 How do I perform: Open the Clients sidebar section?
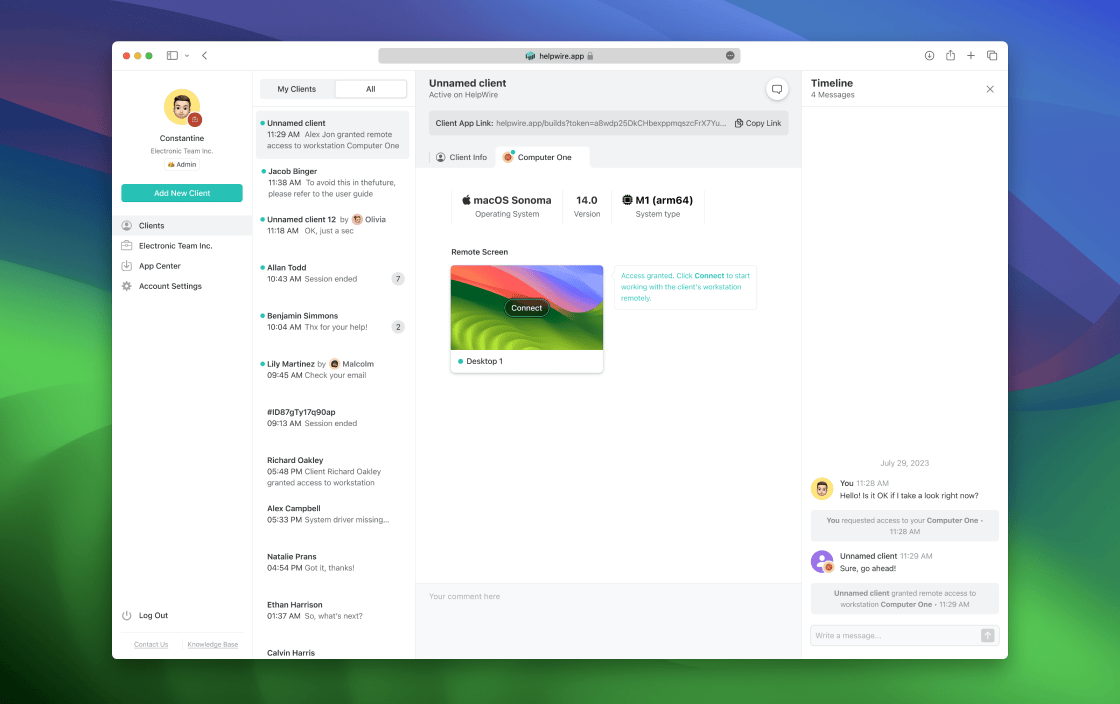182,226
